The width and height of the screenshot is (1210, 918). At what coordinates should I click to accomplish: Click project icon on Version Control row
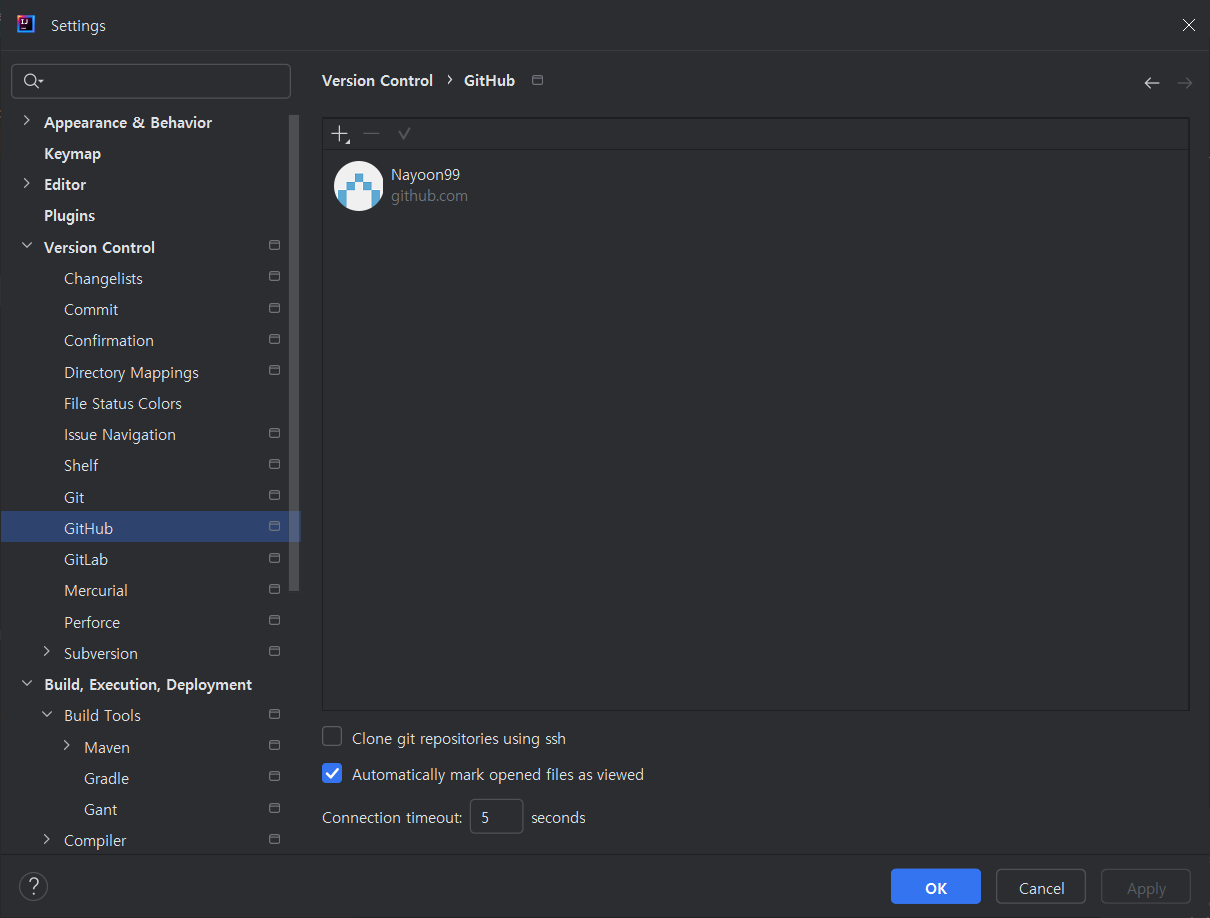click(274, 246)
